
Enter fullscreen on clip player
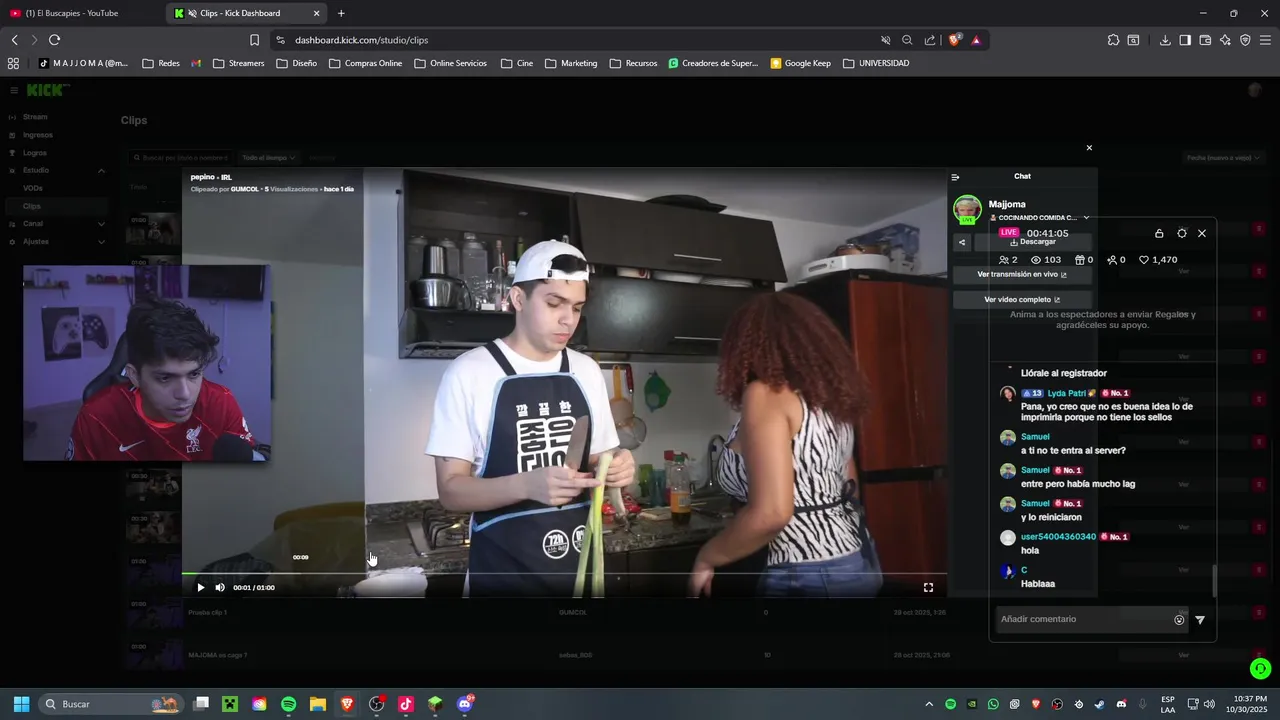coord(928,588)
